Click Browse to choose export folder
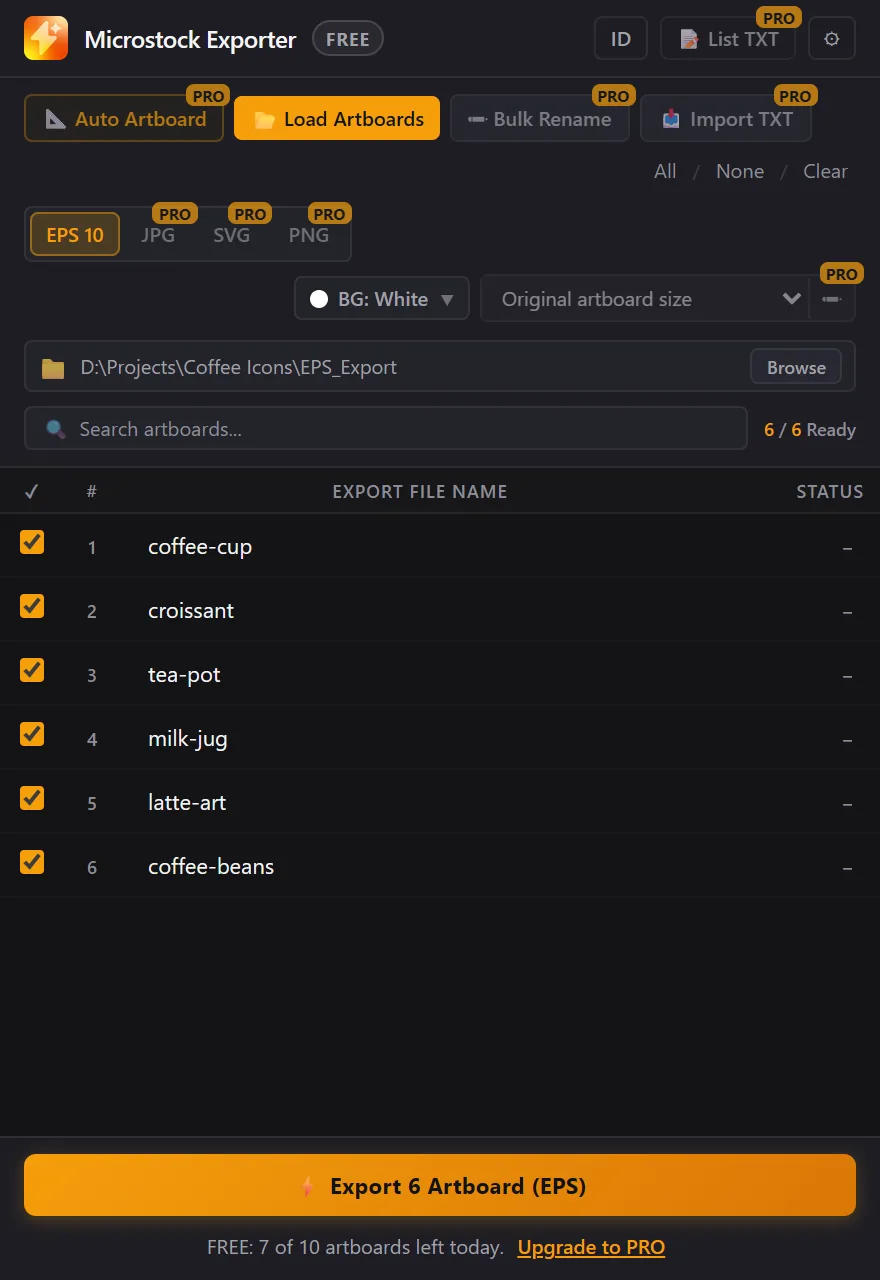Image resolution: width=880 pixels, height=1280 pixels. (796, 367)
